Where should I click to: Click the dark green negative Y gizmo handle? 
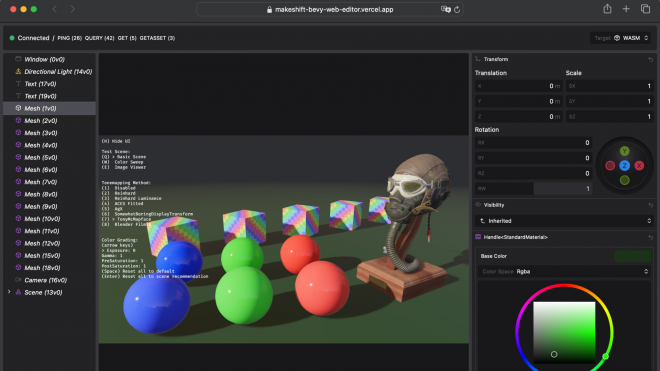(x=625, y=180)
